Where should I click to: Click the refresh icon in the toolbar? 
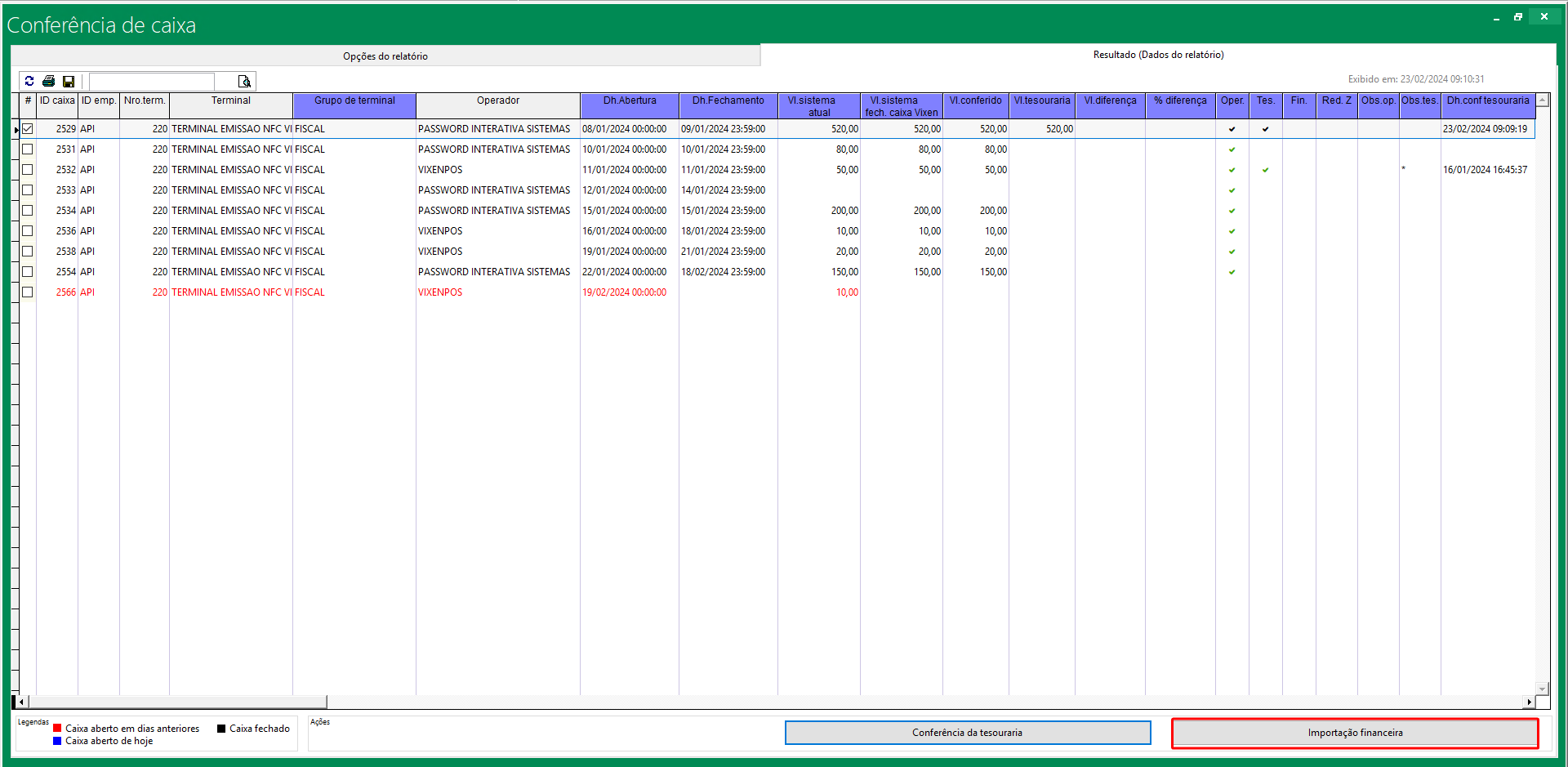(29, 81)
